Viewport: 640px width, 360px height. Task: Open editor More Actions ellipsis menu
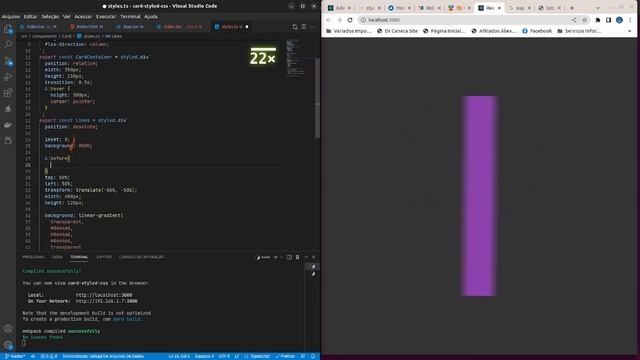(313, 27)
